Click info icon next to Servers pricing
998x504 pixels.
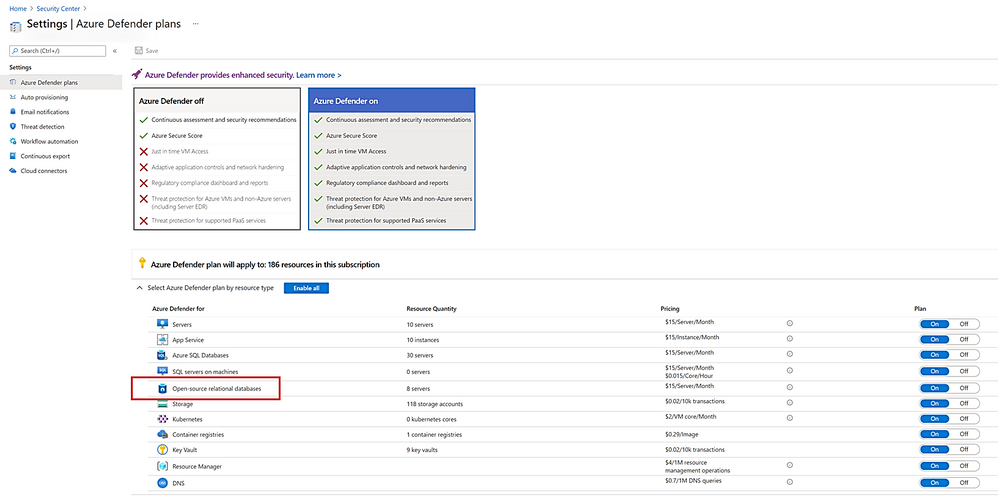pyautogui.click(x=789, y=324)
